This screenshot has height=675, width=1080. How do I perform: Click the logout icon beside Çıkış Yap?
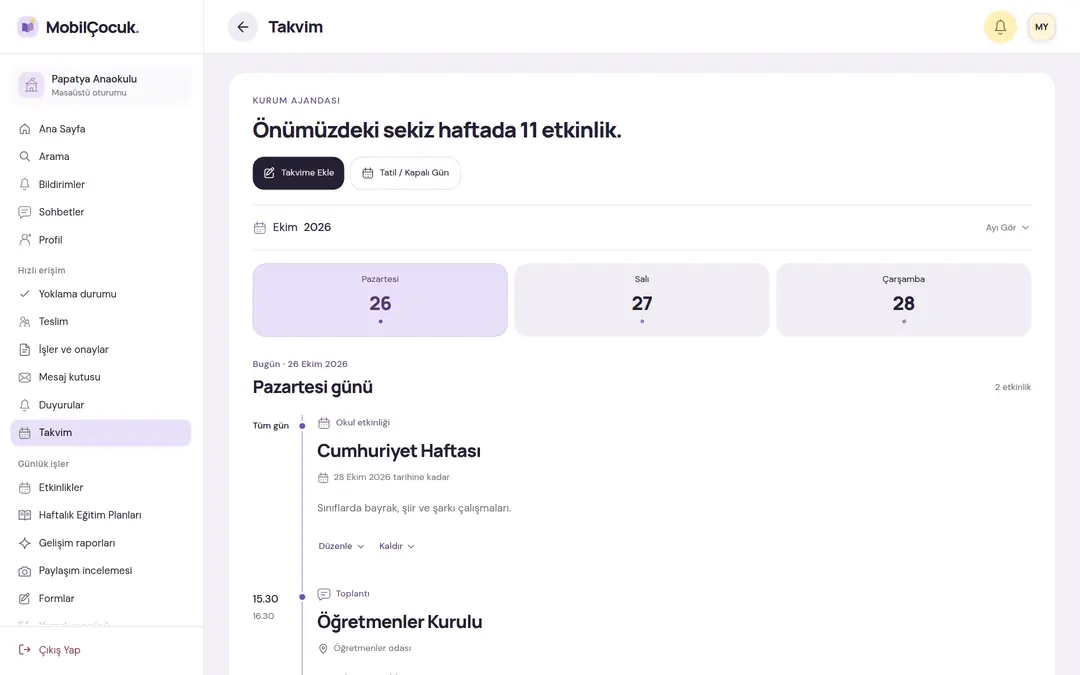point(25,650)
